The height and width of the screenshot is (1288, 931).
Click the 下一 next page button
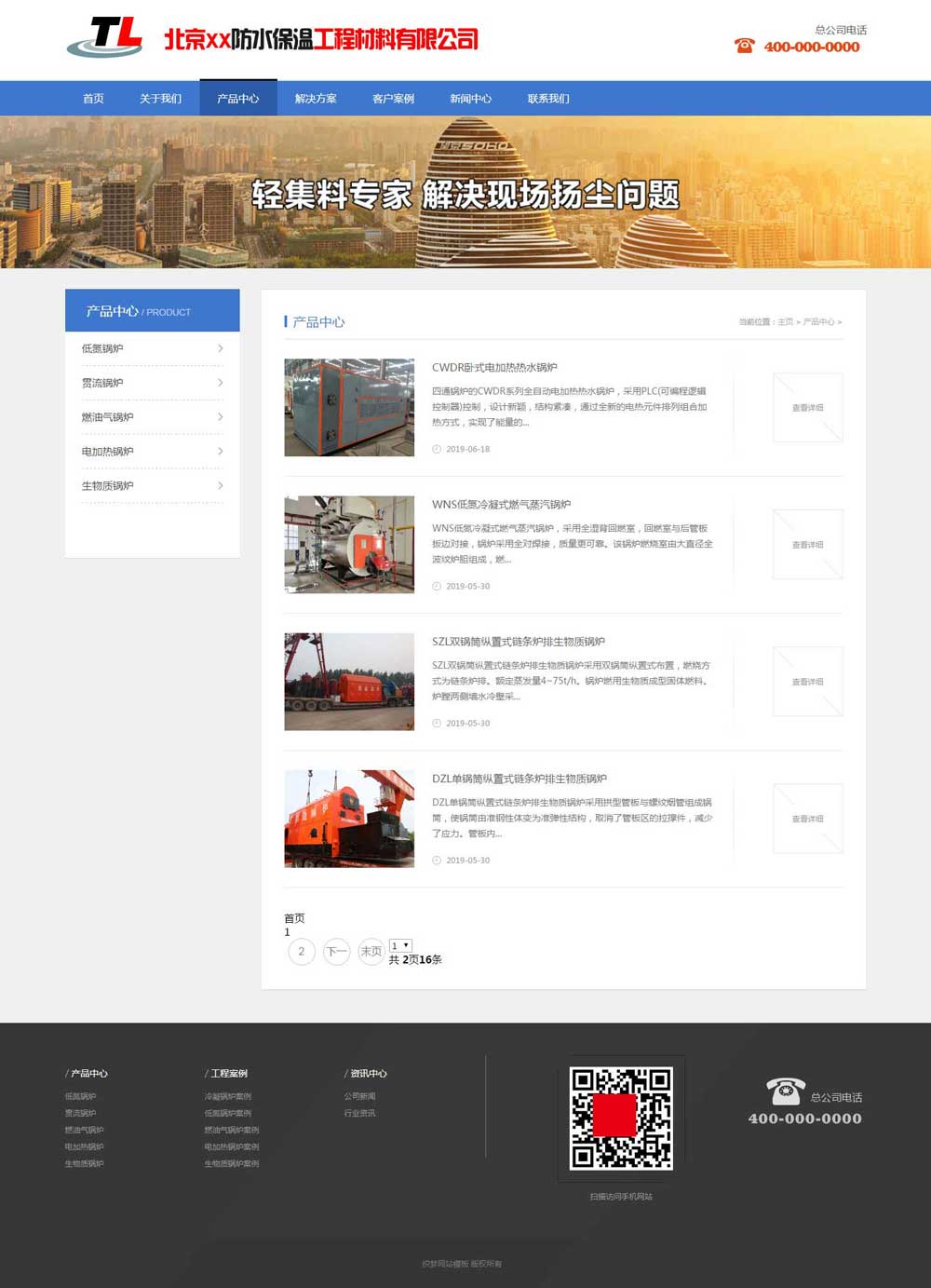point(336,952)
